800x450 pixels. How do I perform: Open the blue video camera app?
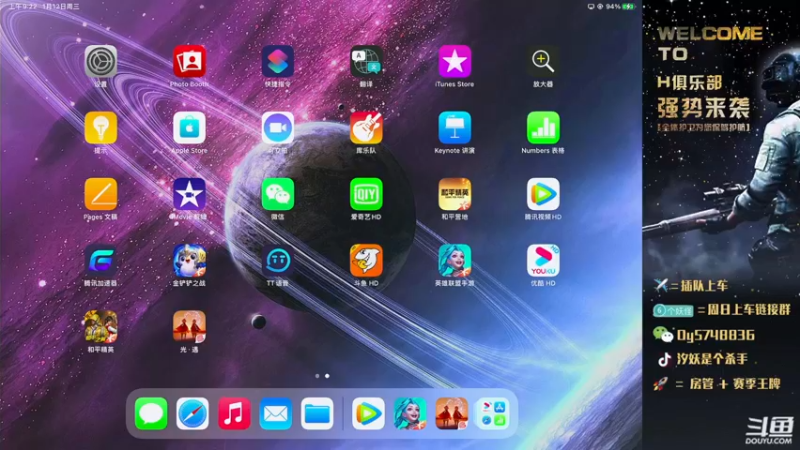point(278,128)
